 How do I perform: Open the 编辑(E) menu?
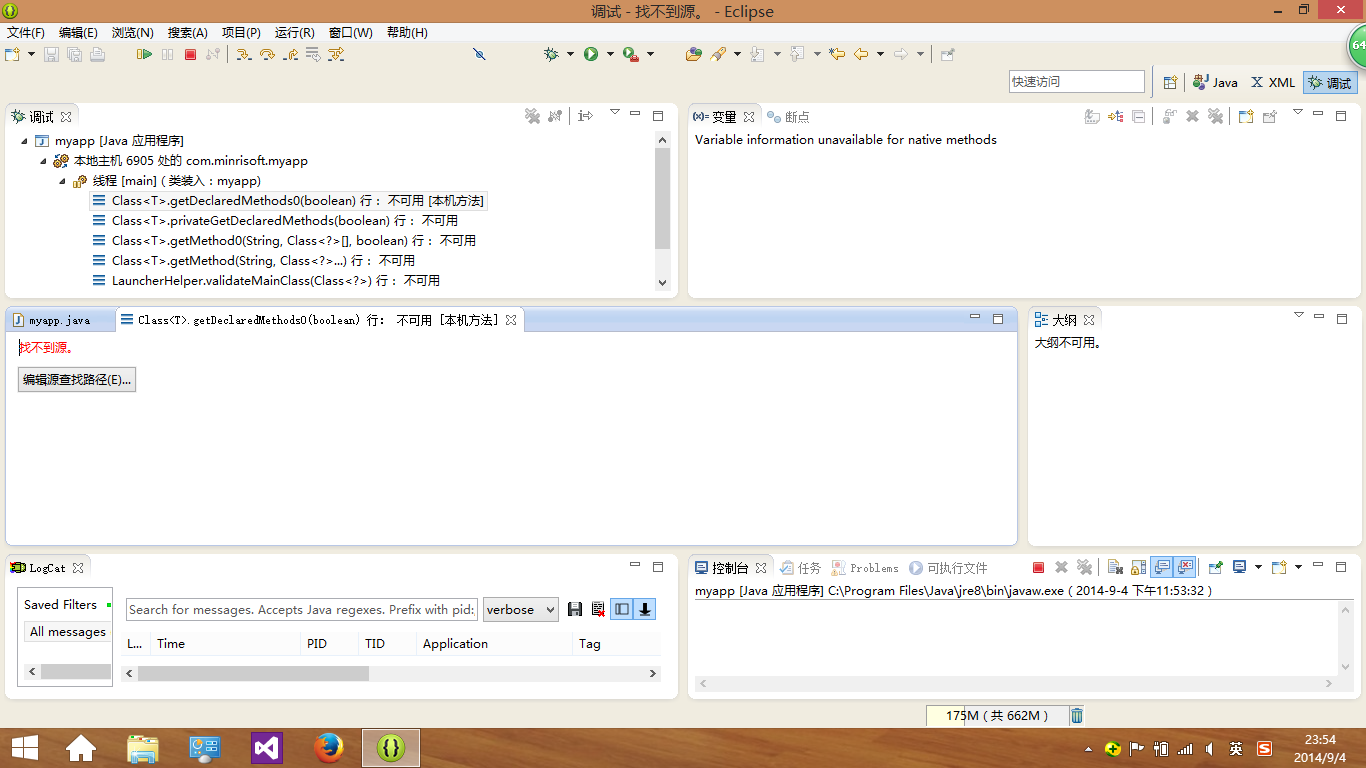click(79, 32)
